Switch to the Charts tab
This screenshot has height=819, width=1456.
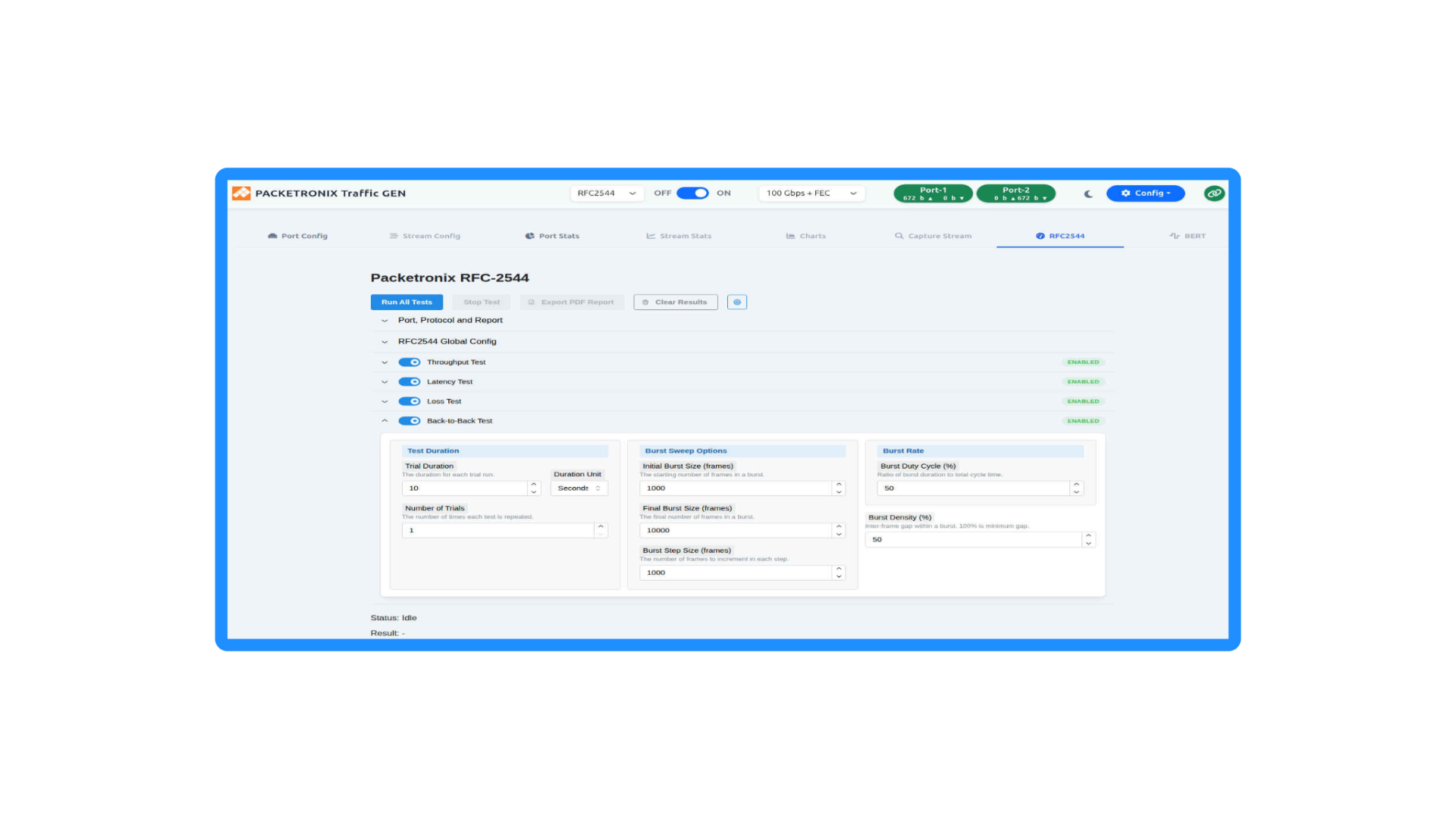click(x=806, y=236)
